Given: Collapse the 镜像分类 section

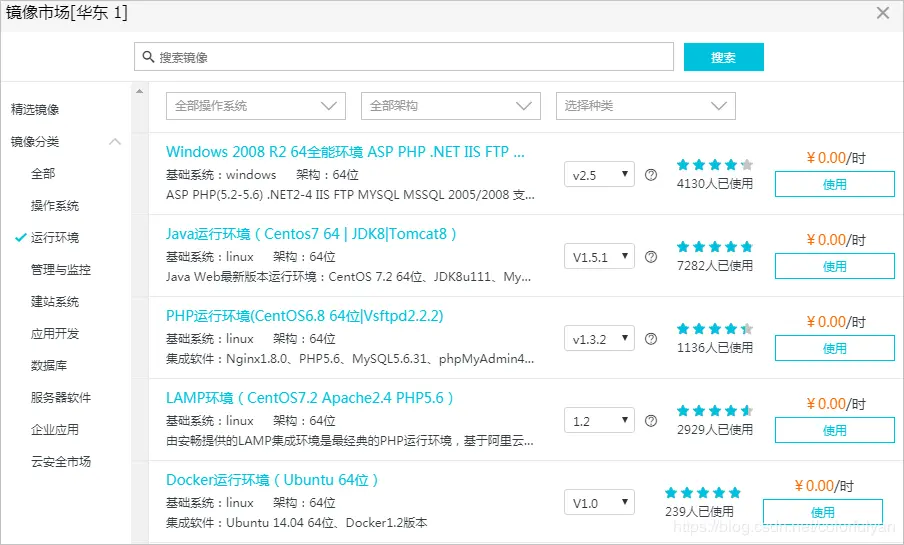Looking at the screenshot, I should click(x=115, y=141).
